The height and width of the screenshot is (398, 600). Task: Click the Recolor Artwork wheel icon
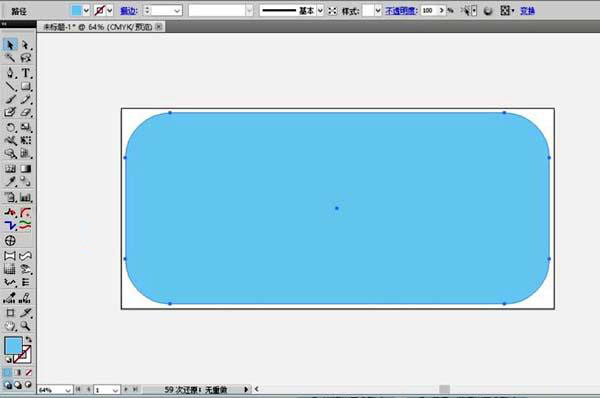488,11
